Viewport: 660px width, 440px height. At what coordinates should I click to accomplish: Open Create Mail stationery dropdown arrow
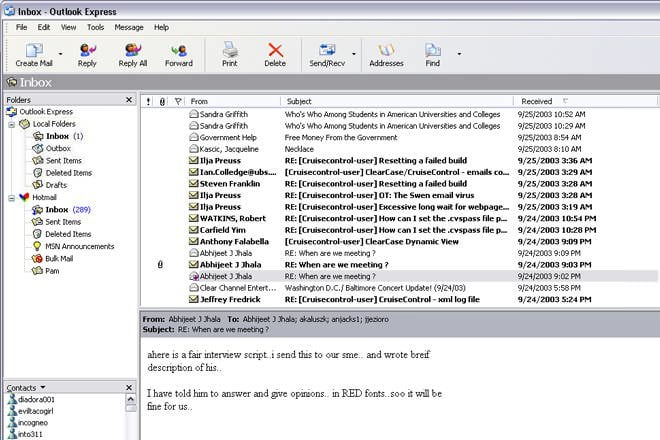pyautogui.click(x=61, y=54)
